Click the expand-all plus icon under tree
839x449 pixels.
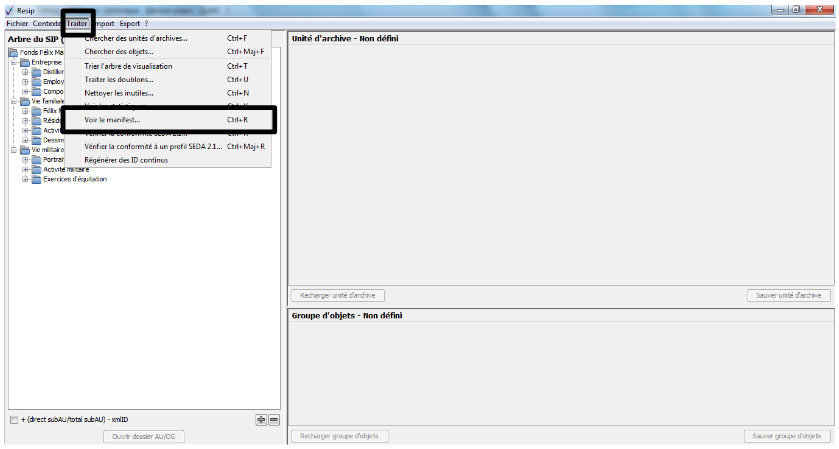click(261, 420)
